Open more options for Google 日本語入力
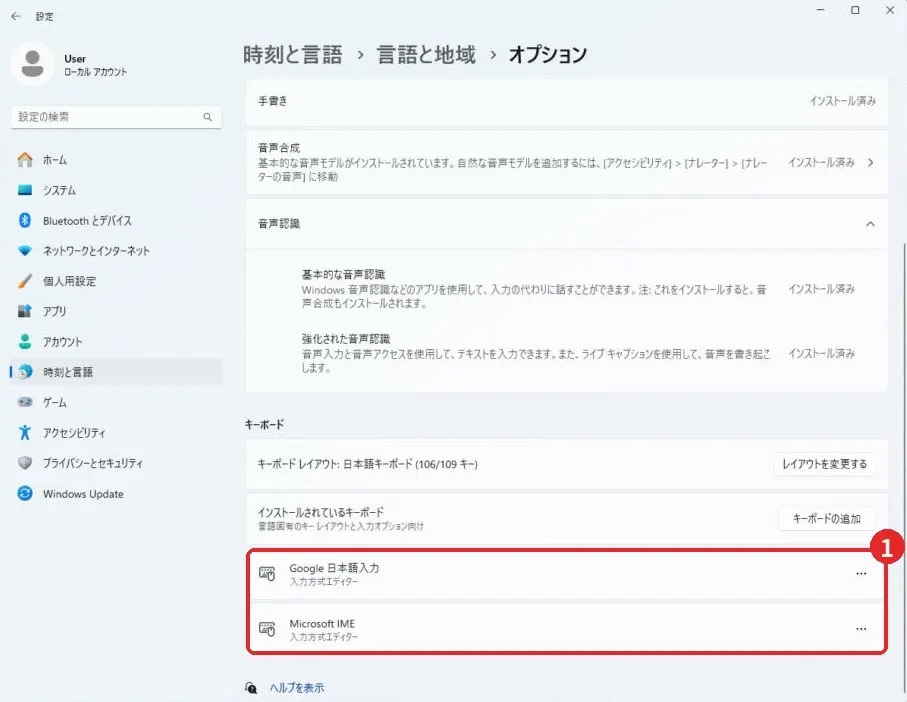The width and height of the screenshot is (907, 702). (861, 574)
